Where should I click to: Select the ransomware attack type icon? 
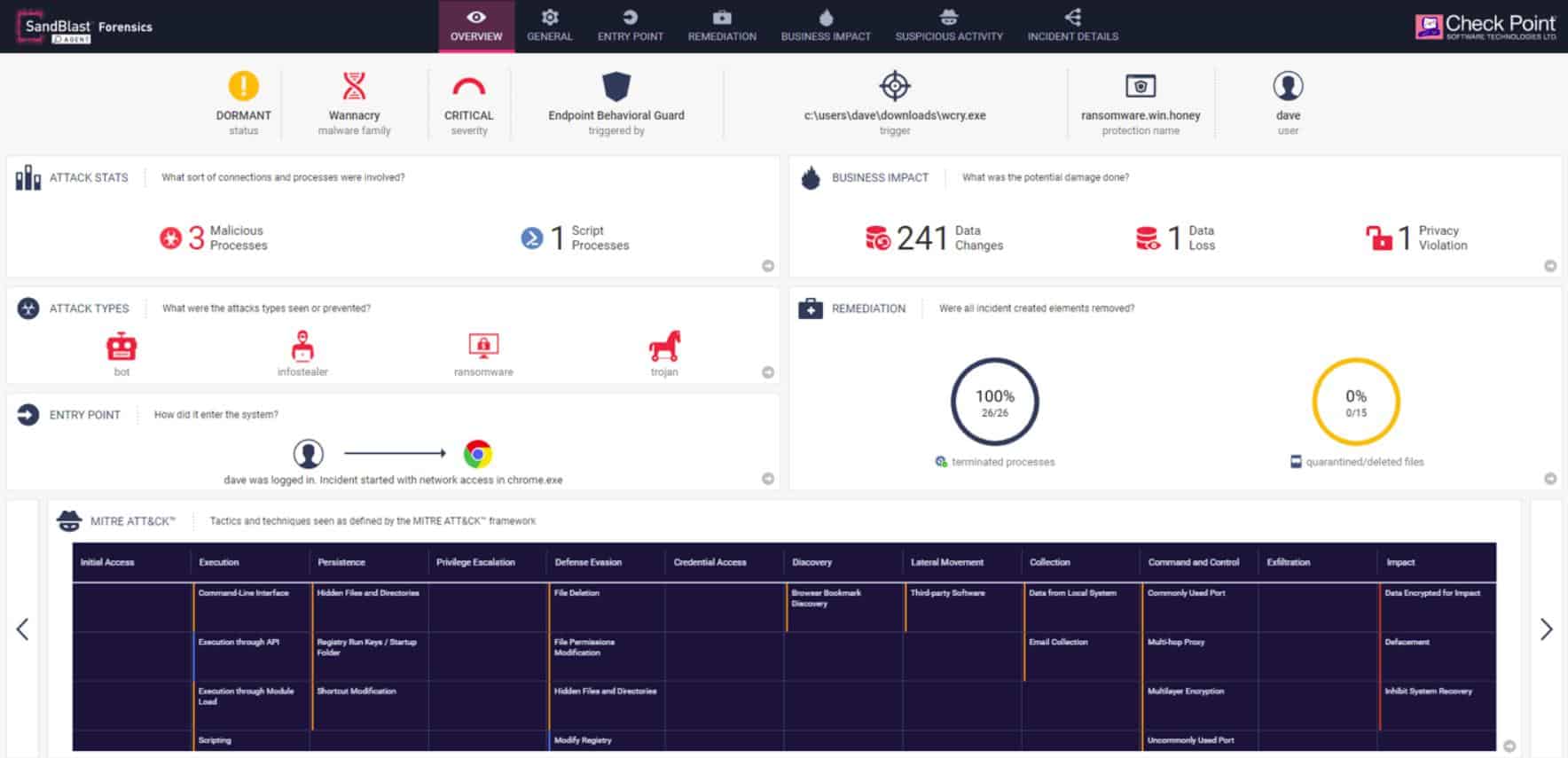coord(483,346)
